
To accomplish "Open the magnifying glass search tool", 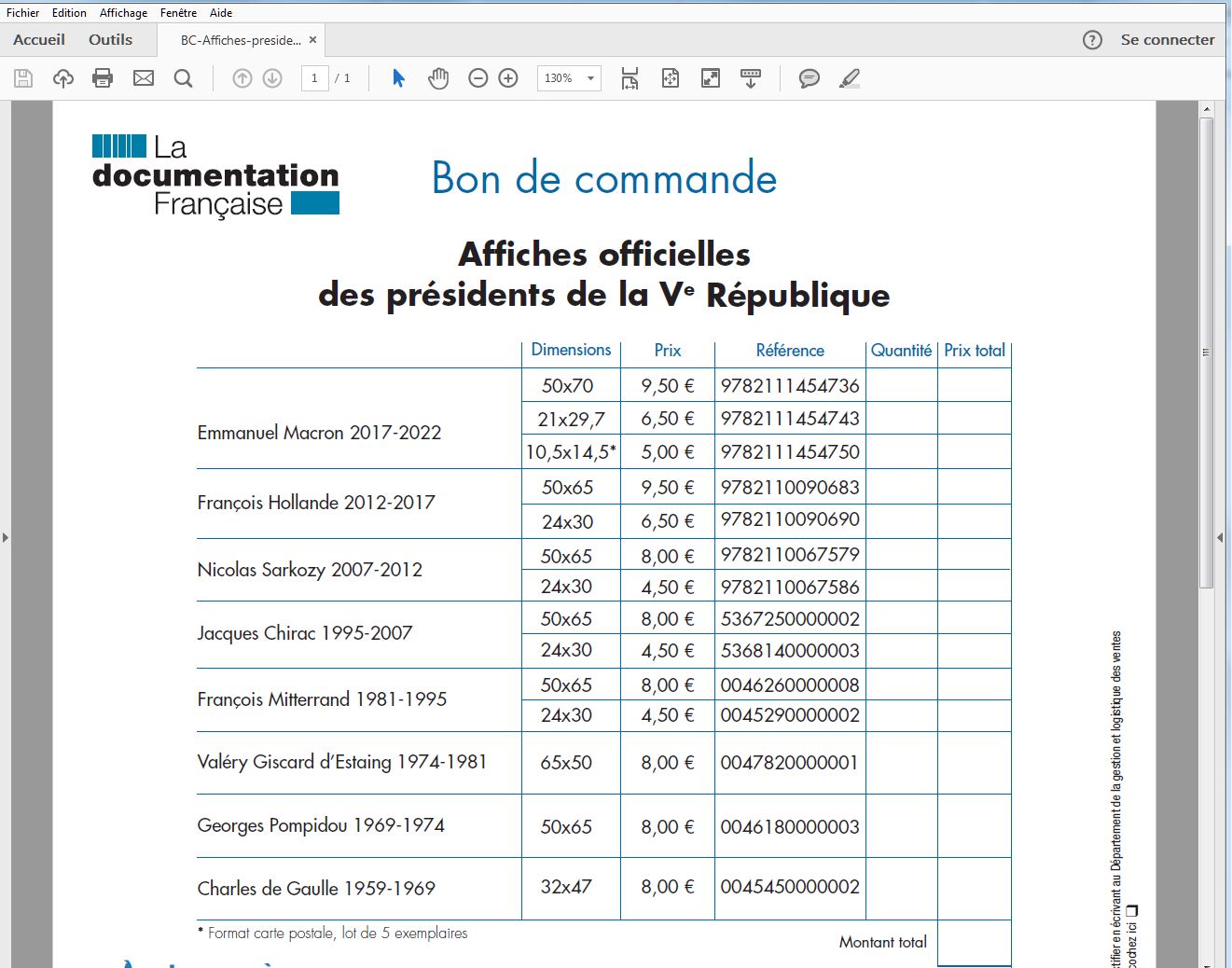I will pos(184,78).
